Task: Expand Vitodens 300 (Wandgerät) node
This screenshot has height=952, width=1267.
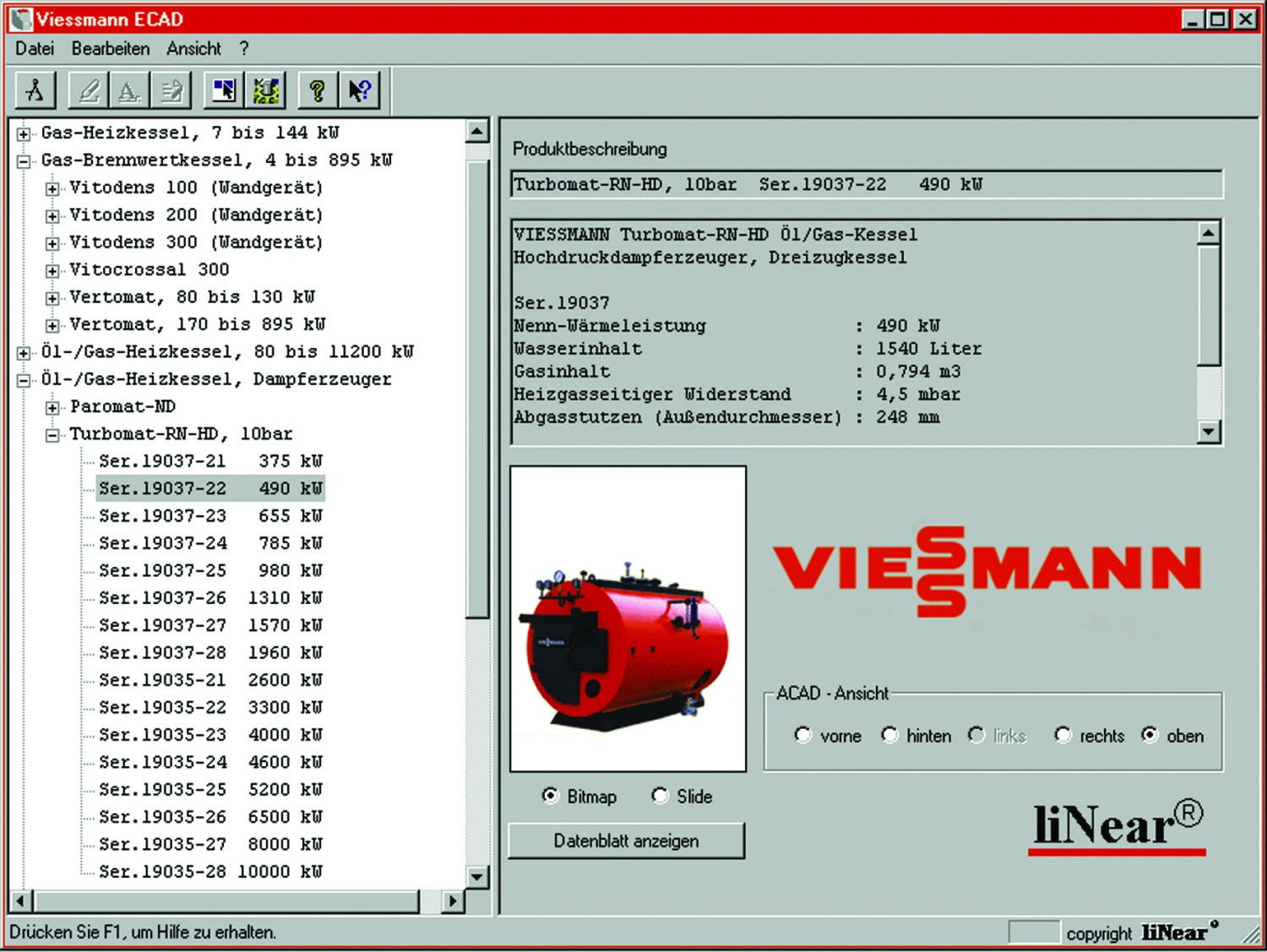Action: [x=52, y=243]
